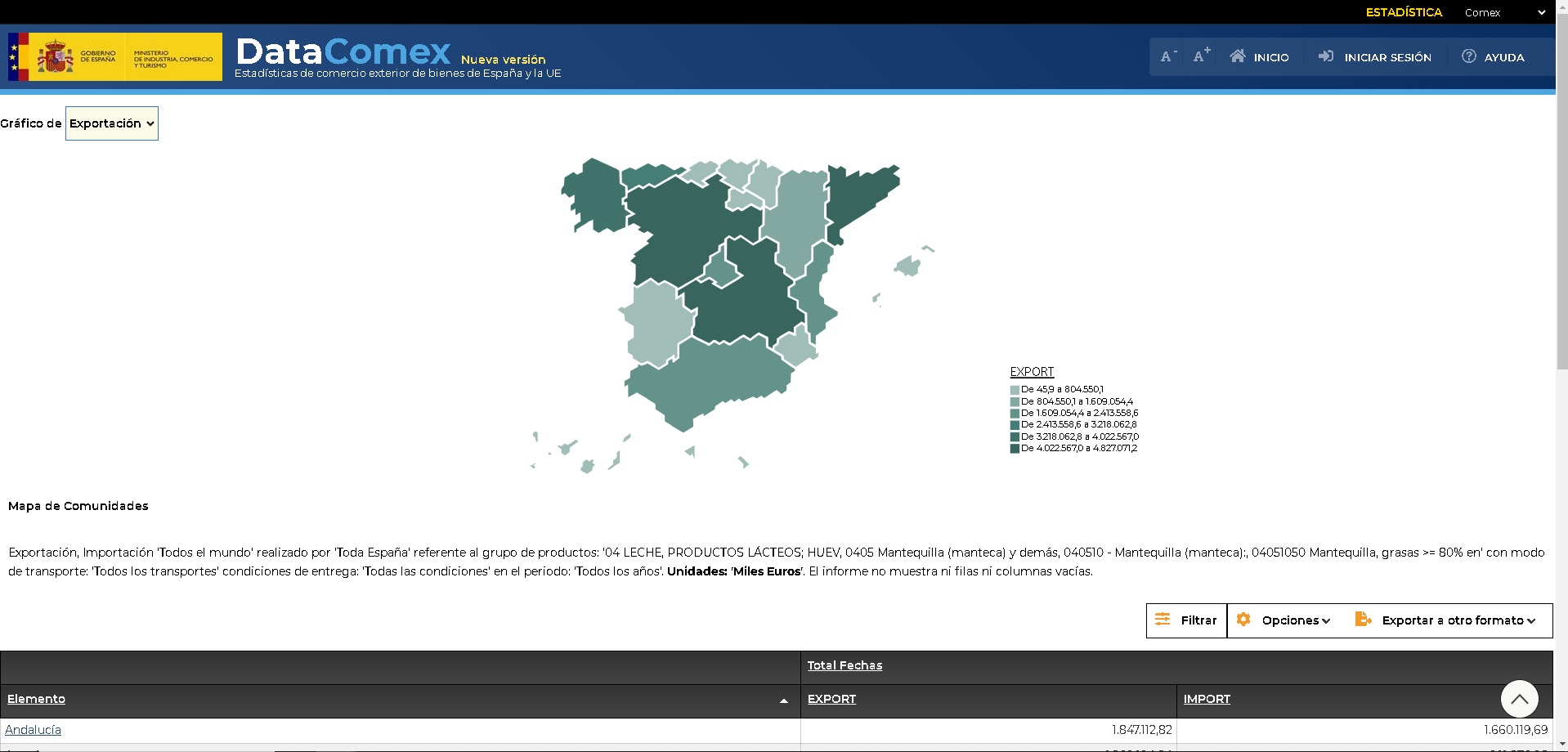This screenshot has height=752, width=1568.
Task: Select the ESTADÍSTICA menu item
Action: coord(1404,12)
